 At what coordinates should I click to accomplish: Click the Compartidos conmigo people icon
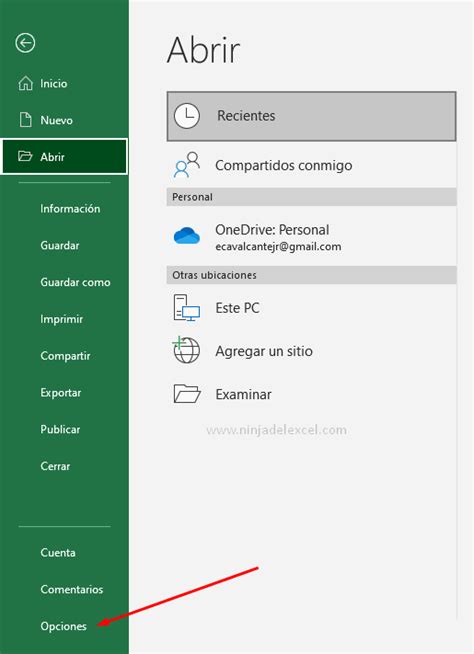(x=187, y=165)
